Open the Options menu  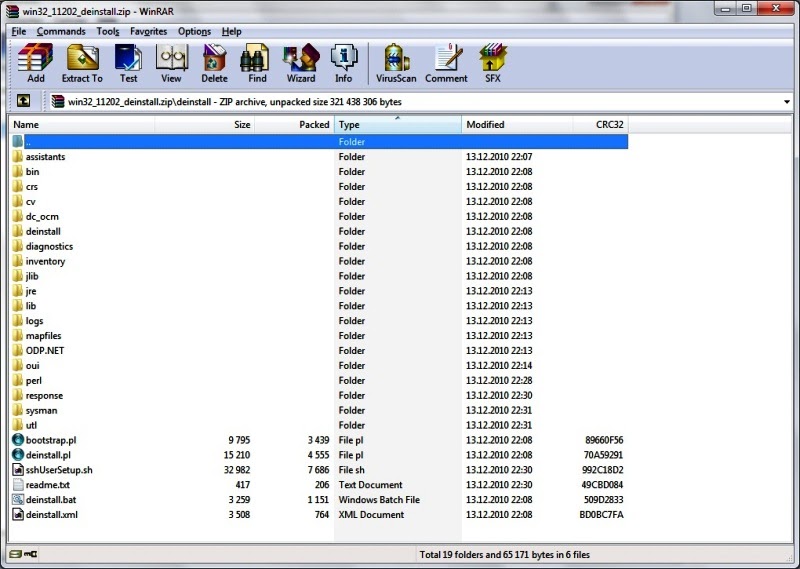194,31
